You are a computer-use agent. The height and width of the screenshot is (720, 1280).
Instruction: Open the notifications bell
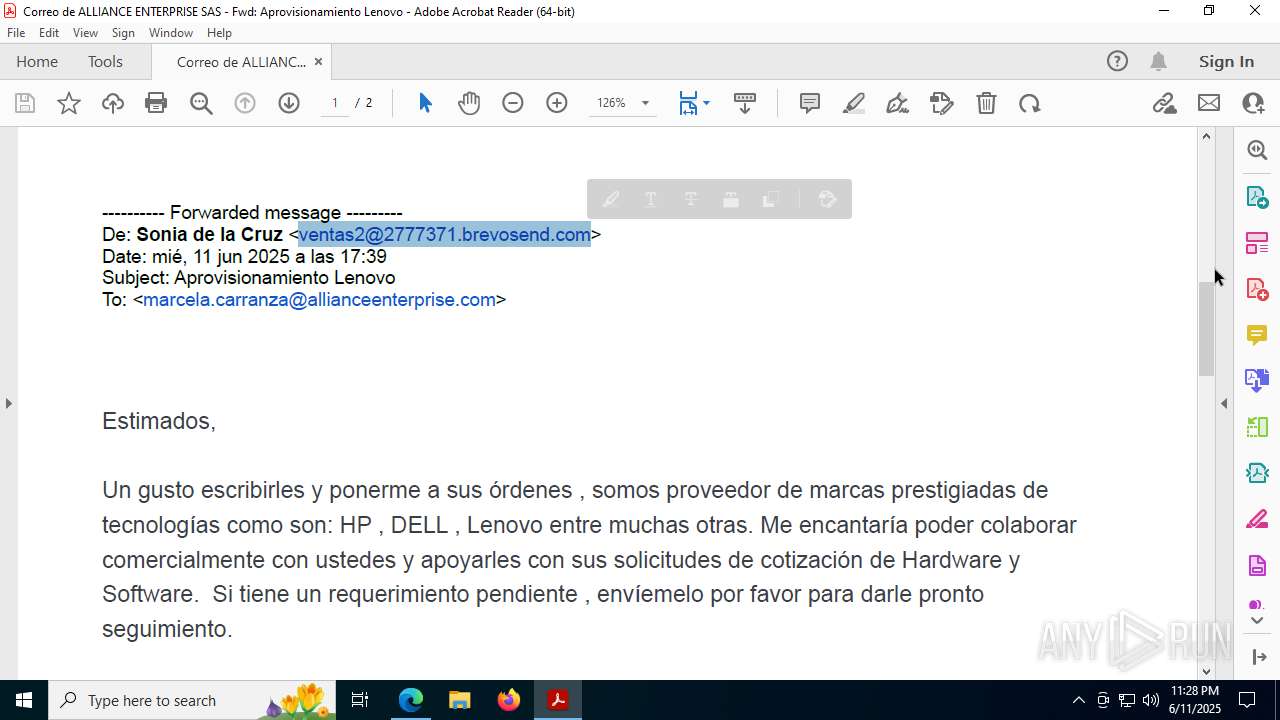[1158, 61]
